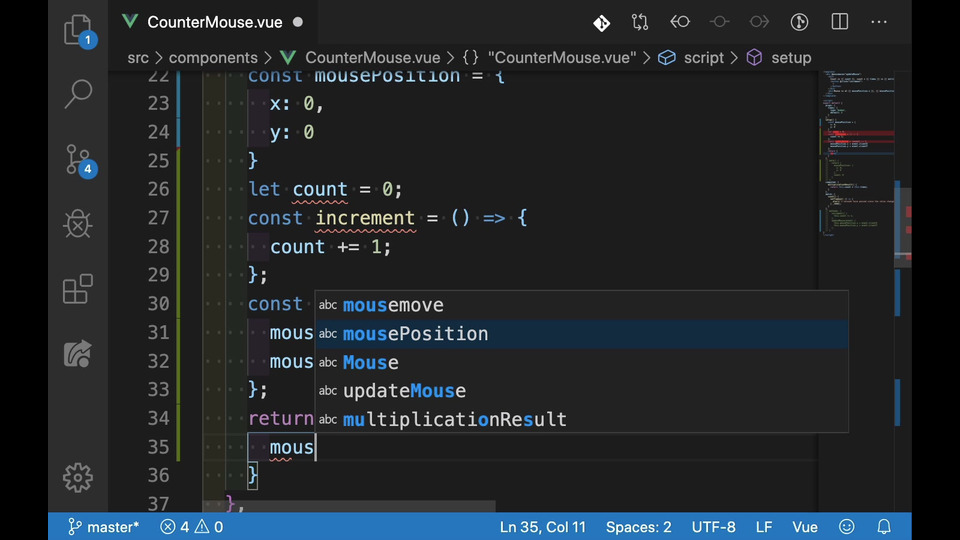Select 'mousePosition' autocomplete suggestion

(x=582, y=334)
